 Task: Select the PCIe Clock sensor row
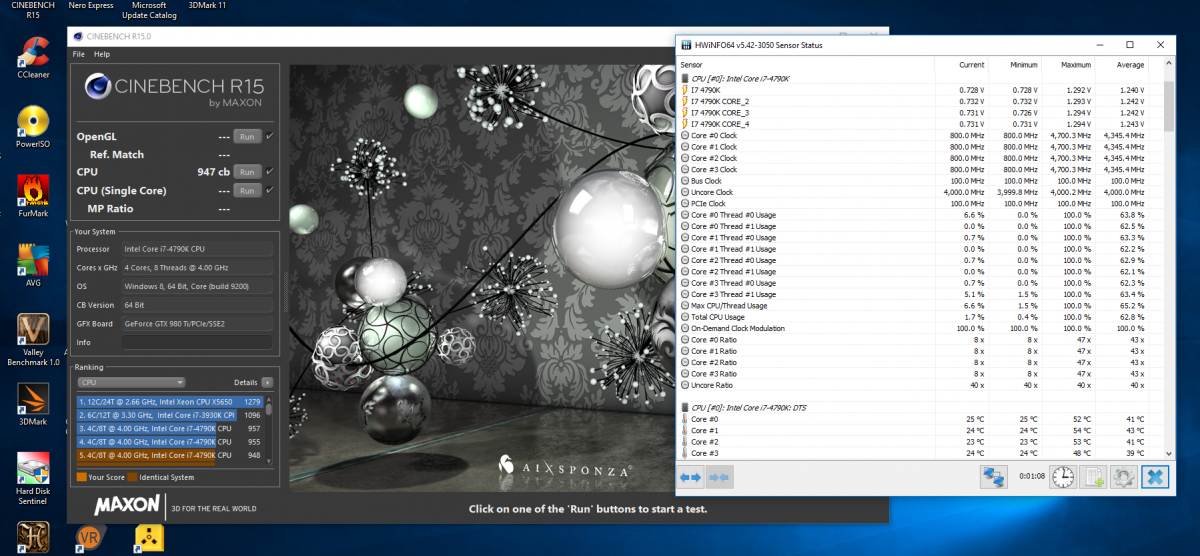pos(912,203)
